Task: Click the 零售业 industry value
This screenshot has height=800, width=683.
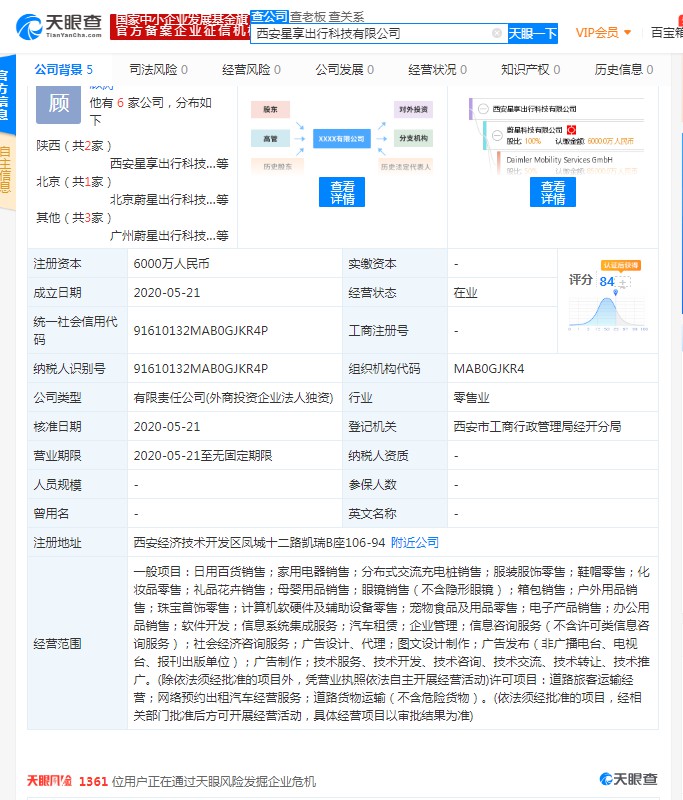Action: (x=471, y=397)
